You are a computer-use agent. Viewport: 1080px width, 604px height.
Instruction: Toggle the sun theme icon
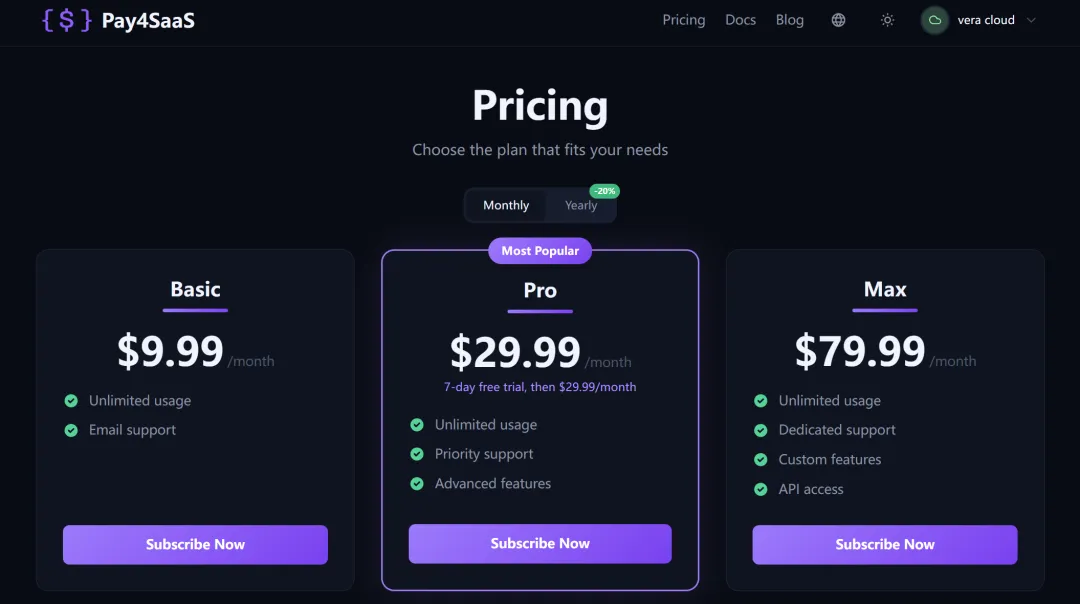coord(887,20)
